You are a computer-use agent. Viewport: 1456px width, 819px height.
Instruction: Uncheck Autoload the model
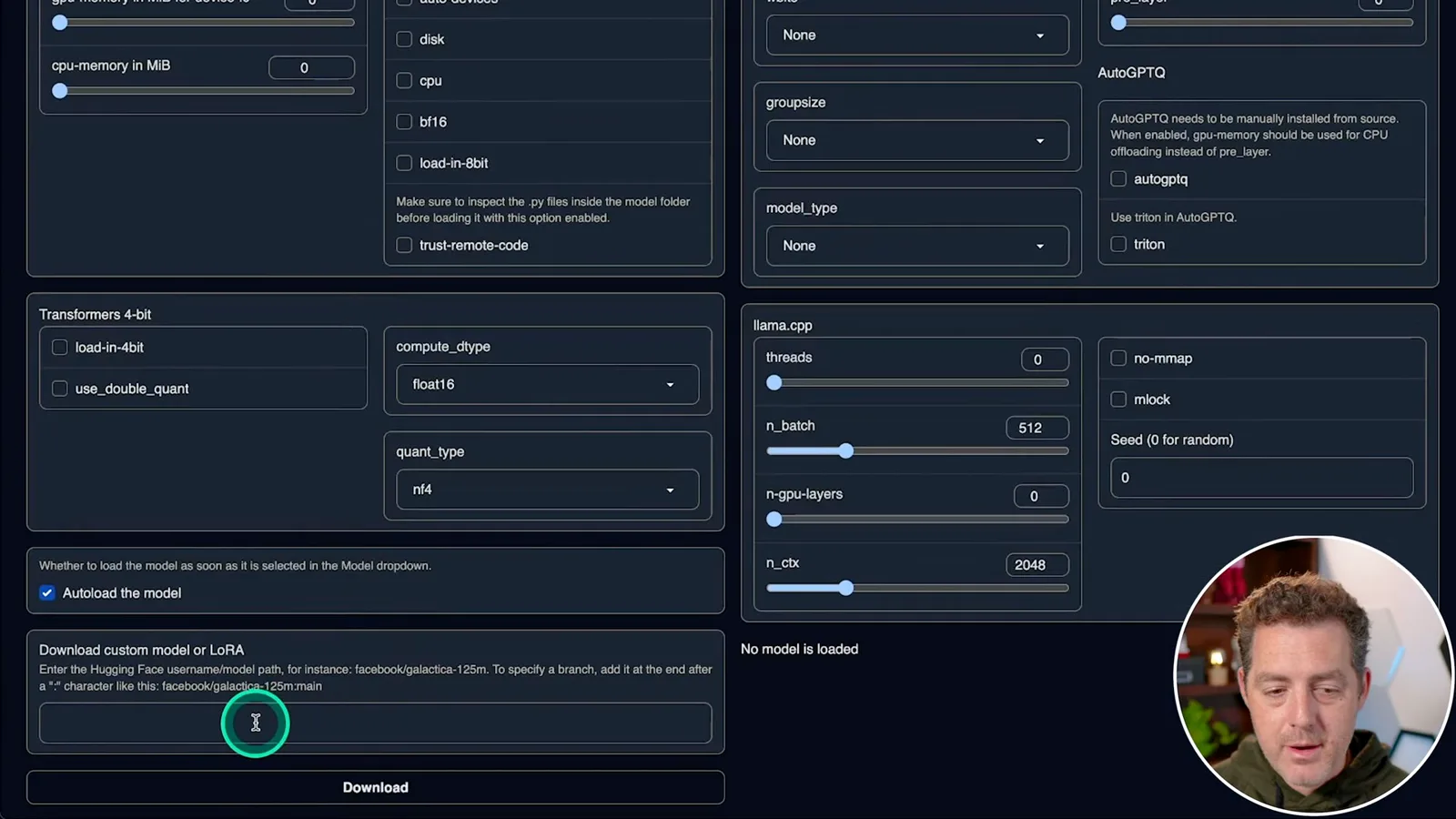(x=47, y=592)
